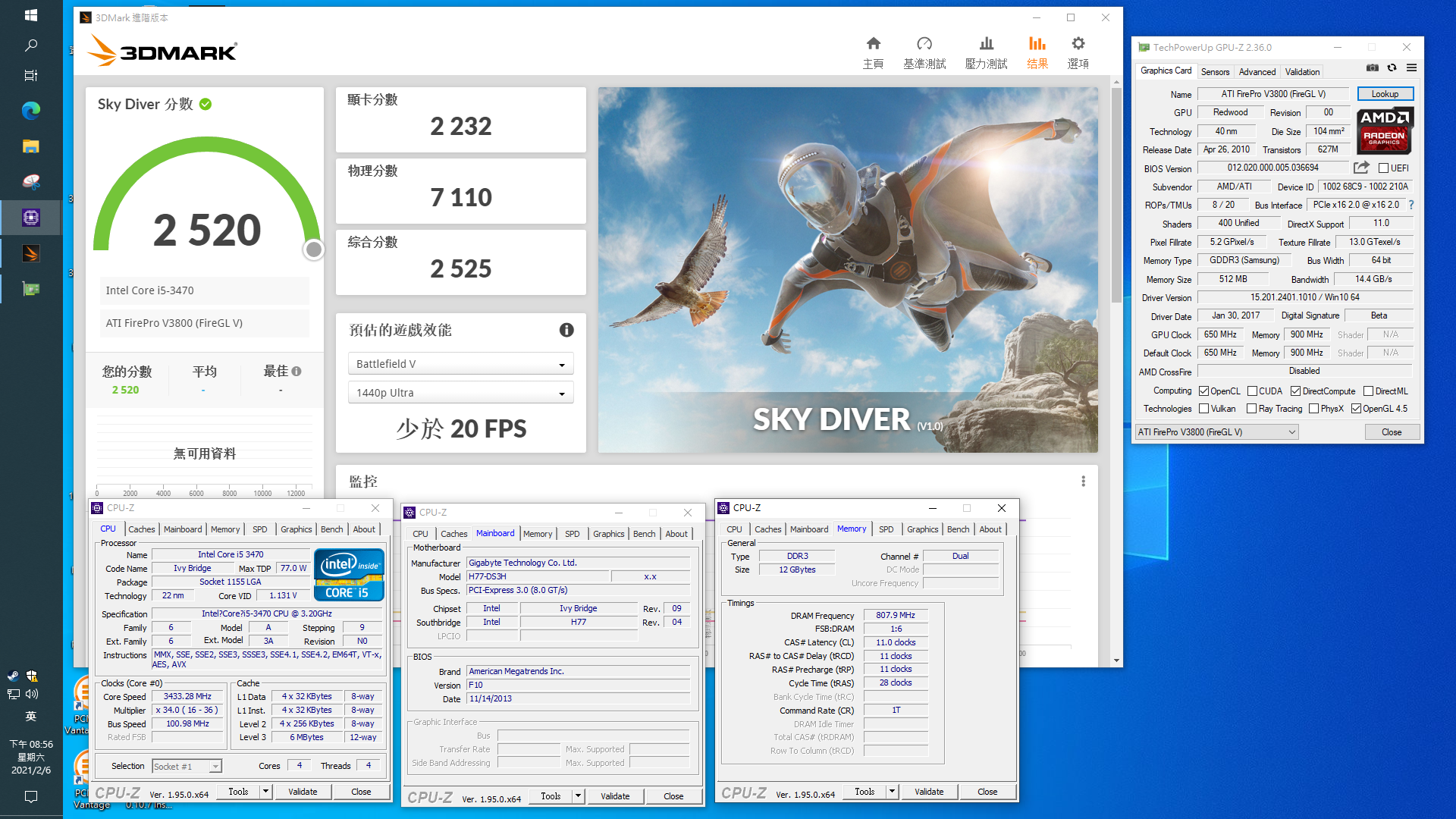Toggle the Vulkan checkbox
The height and width of the screenshot is (819, 1456).
click(x=1203, y=409)
